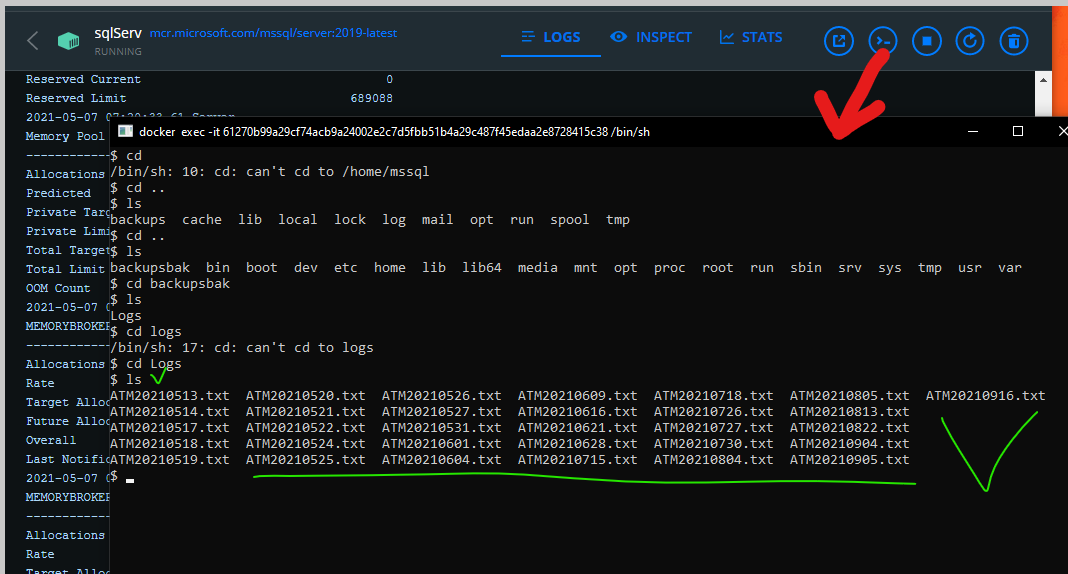Click the 'cd backupsbak' command line
The image size is (1068, 574).
170,283
